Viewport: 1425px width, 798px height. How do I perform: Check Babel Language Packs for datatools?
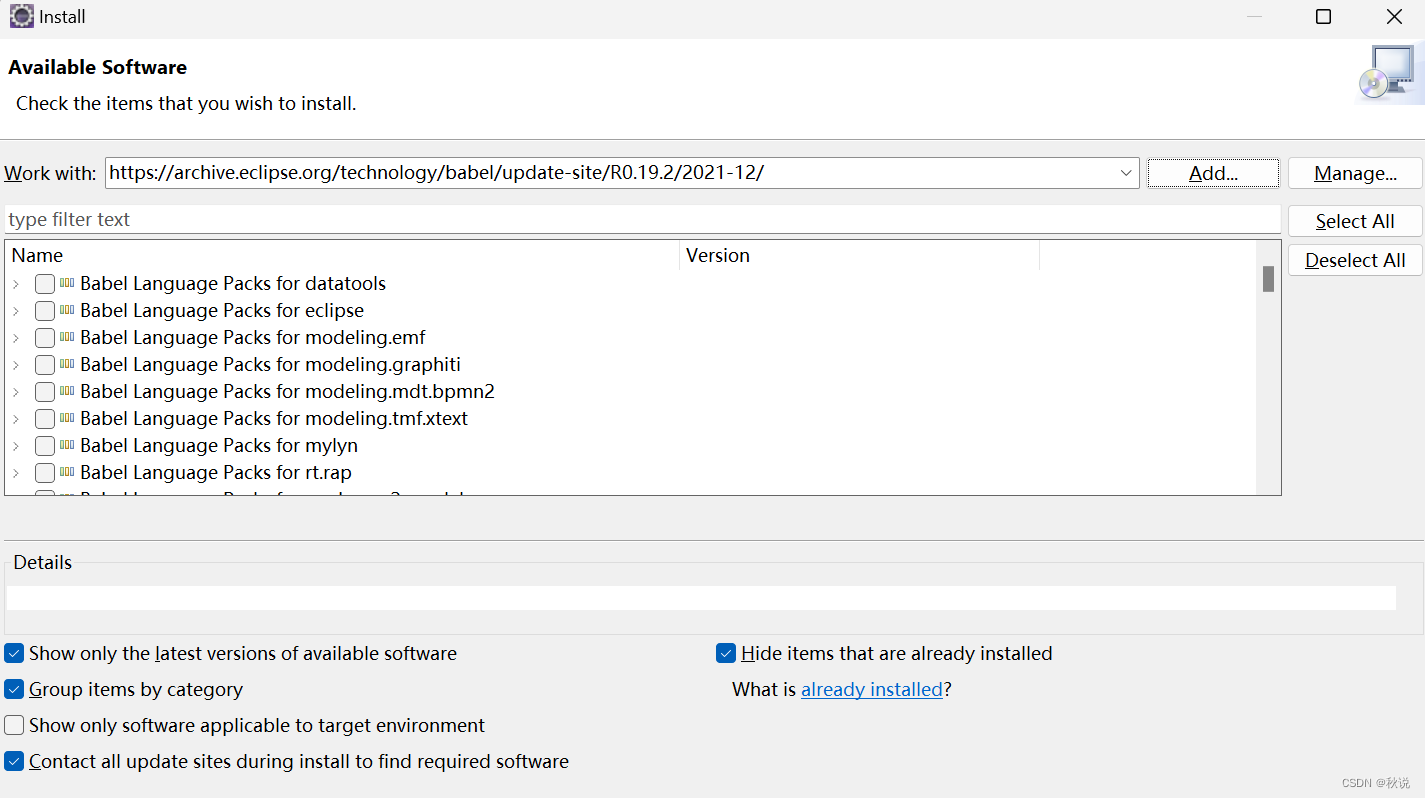click(x=45, y=284)
